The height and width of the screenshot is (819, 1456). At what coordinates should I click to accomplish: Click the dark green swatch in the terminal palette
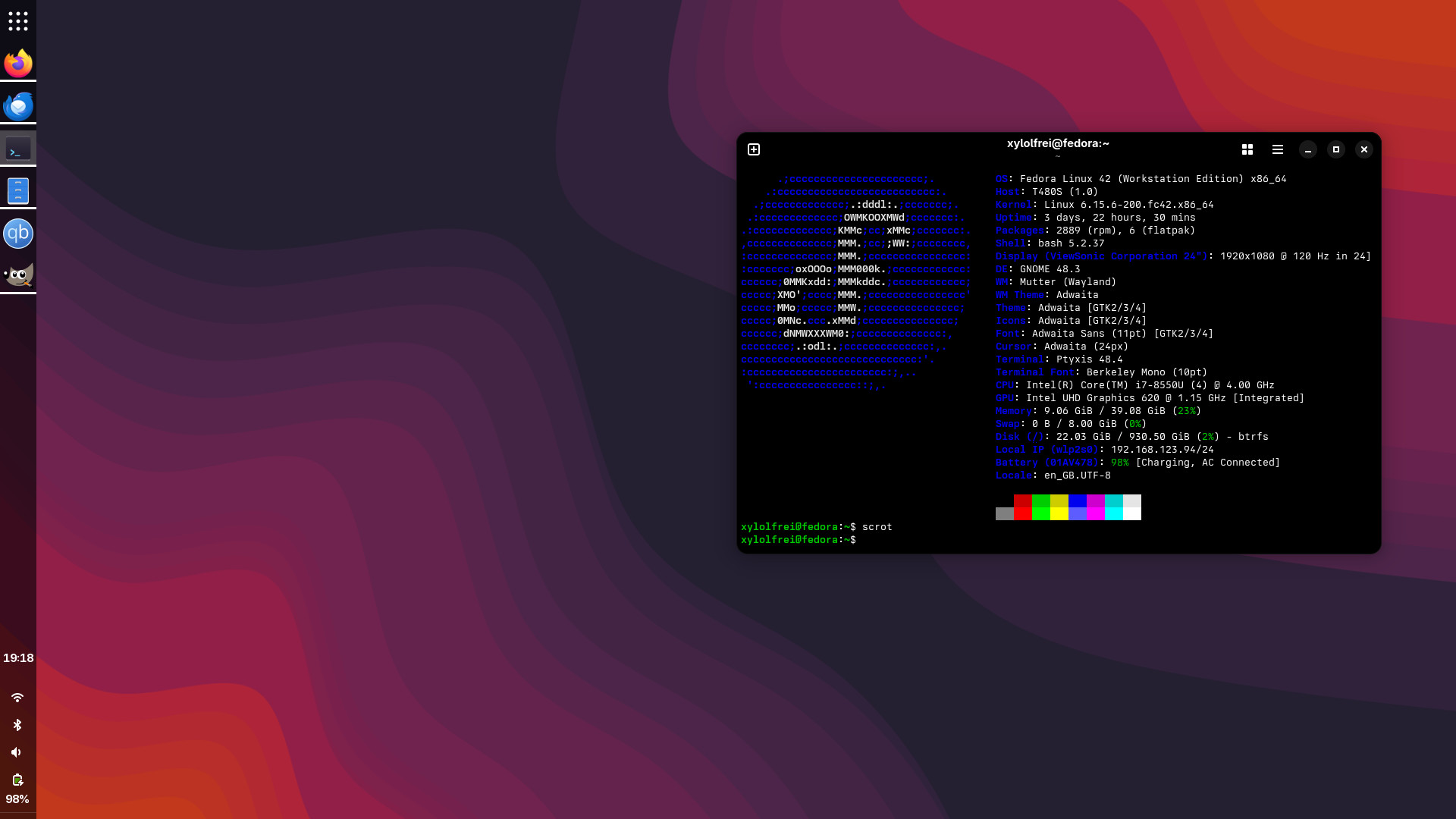point(1041,500)
